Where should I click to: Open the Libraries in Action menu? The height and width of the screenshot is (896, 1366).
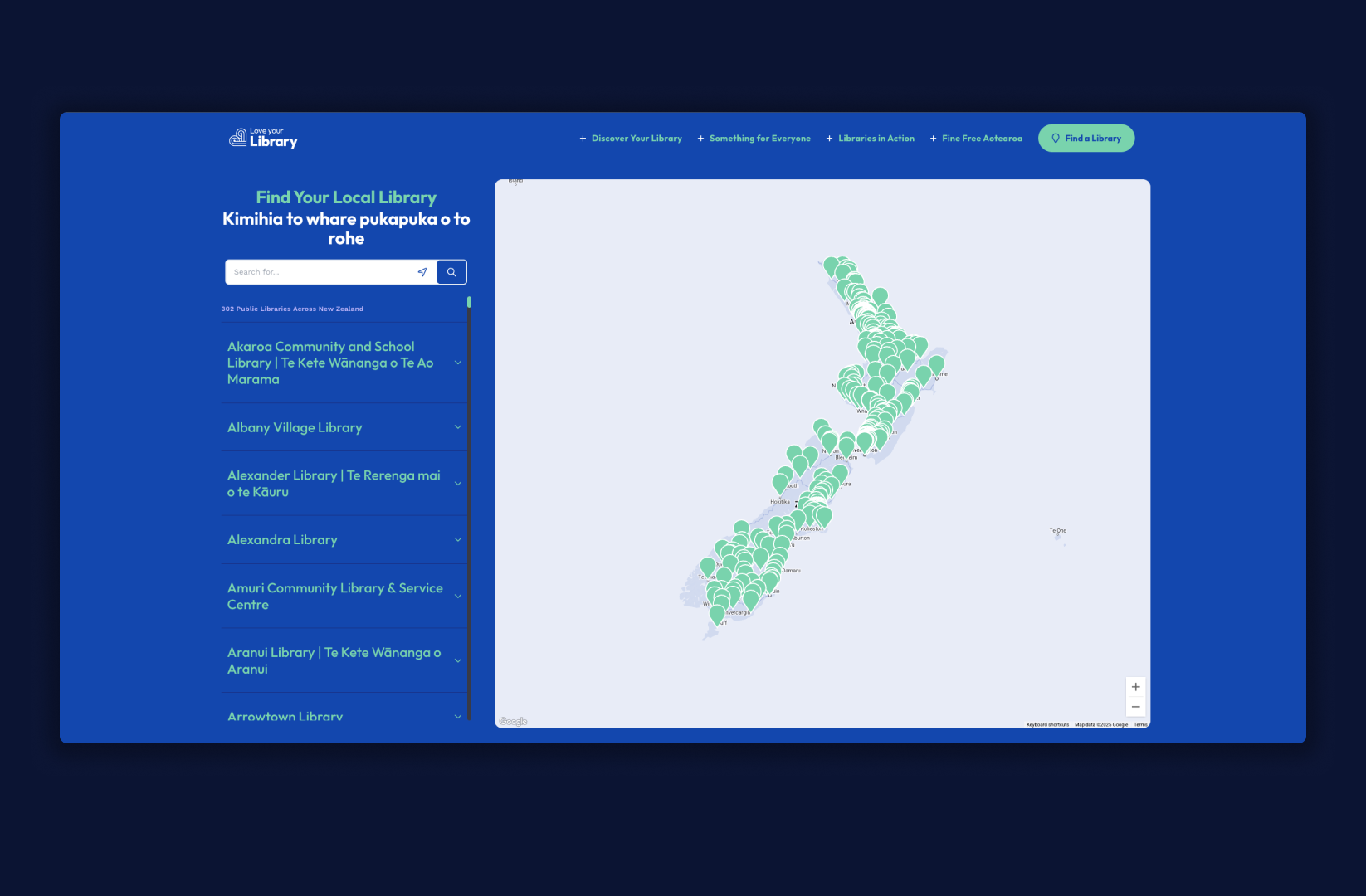point(871,139)
